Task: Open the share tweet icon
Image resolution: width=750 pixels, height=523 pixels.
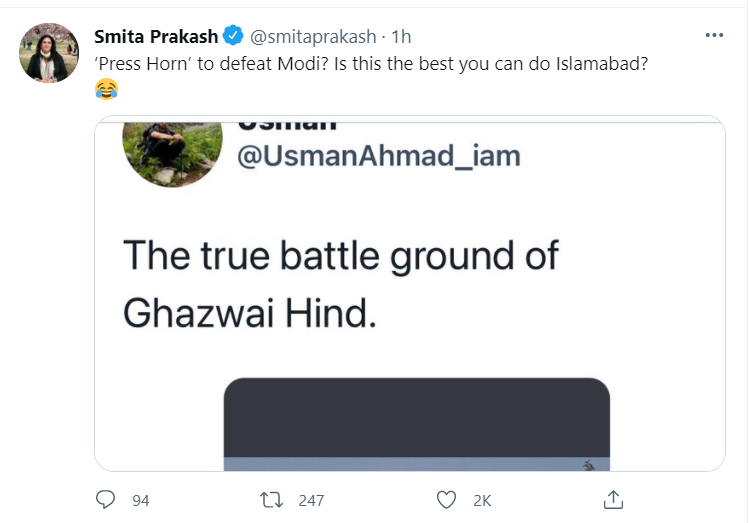Action: pos(615,498)
